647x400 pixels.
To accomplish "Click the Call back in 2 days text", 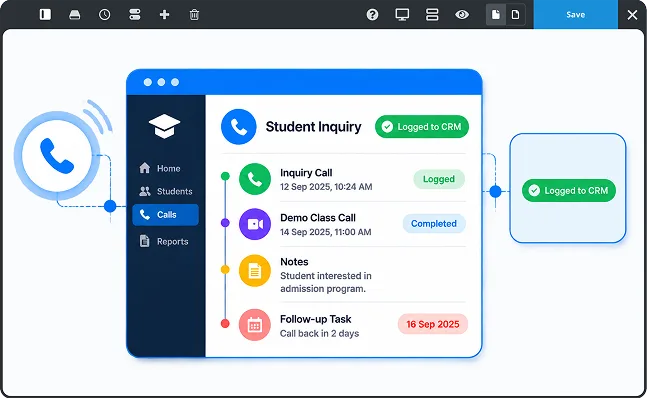I will pyautogui.click(x=319, y=334).
